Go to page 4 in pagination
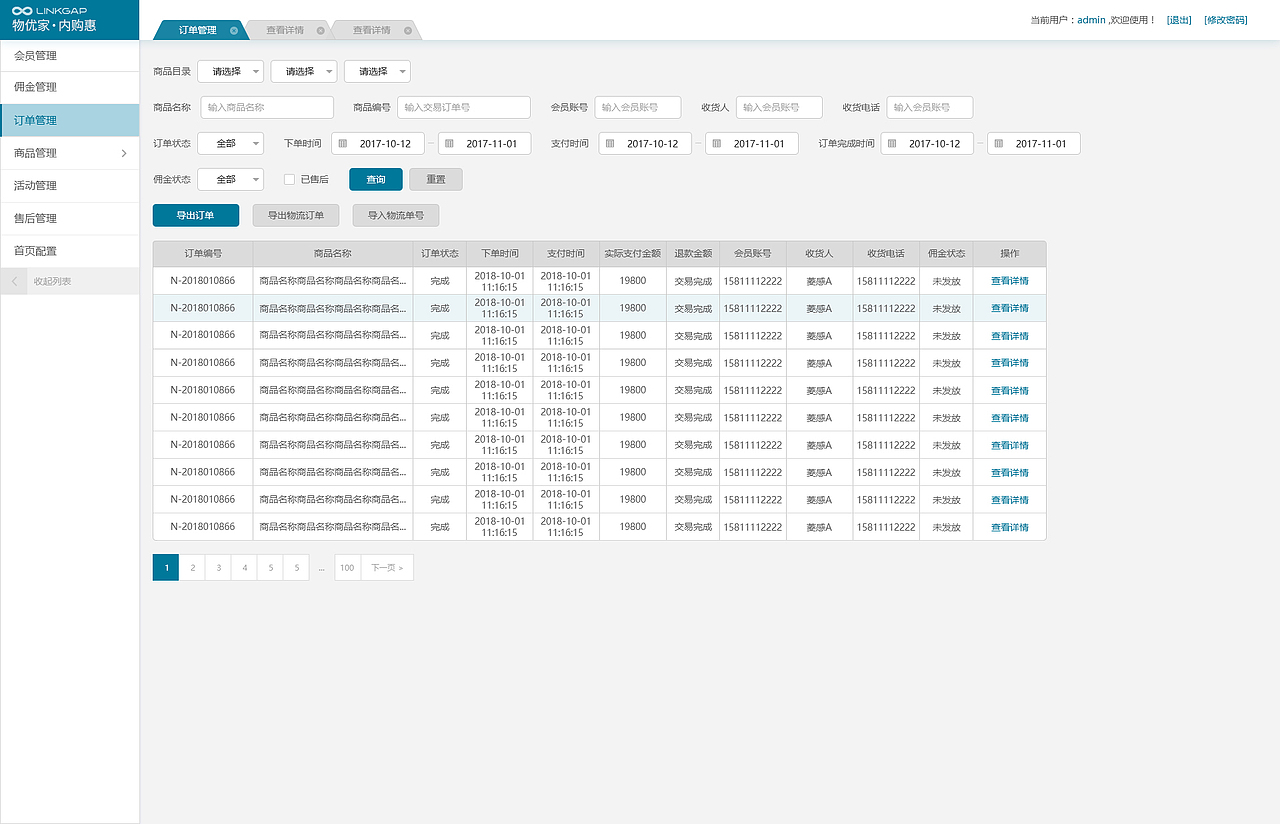Screen dimensions: 1280x824 tap(244, 568)
